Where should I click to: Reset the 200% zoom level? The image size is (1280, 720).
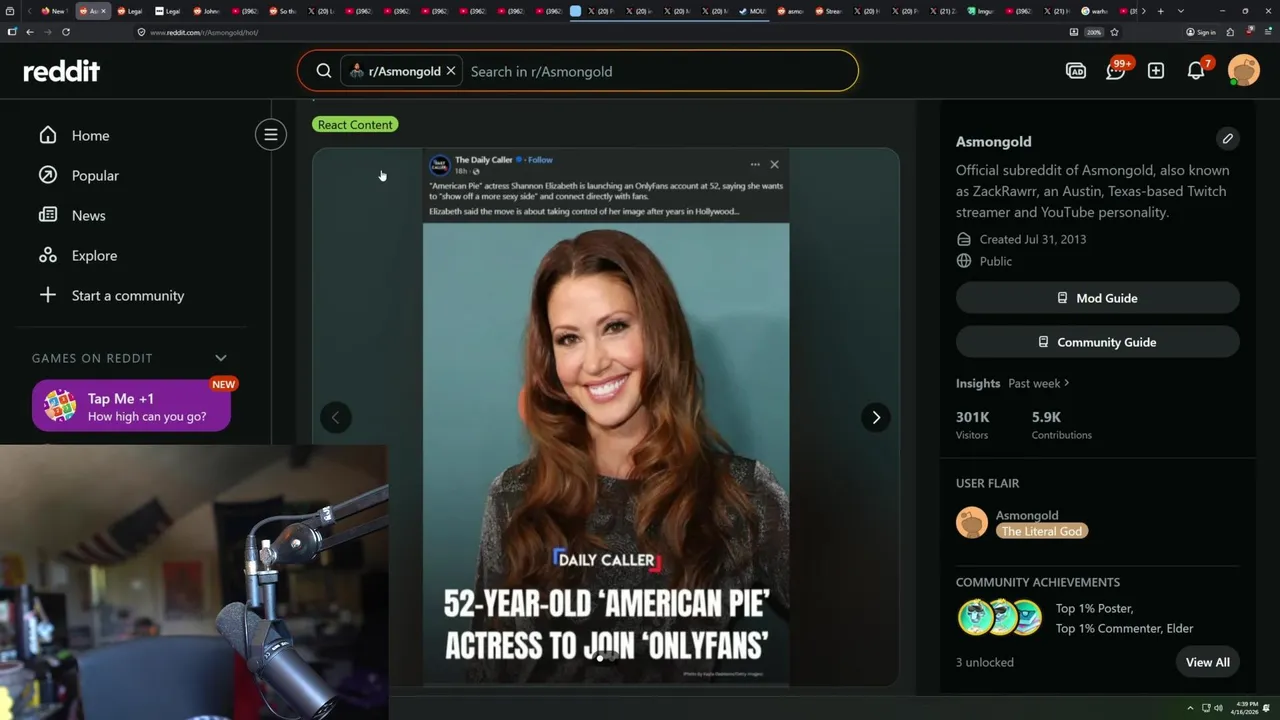coord(1094,32)
